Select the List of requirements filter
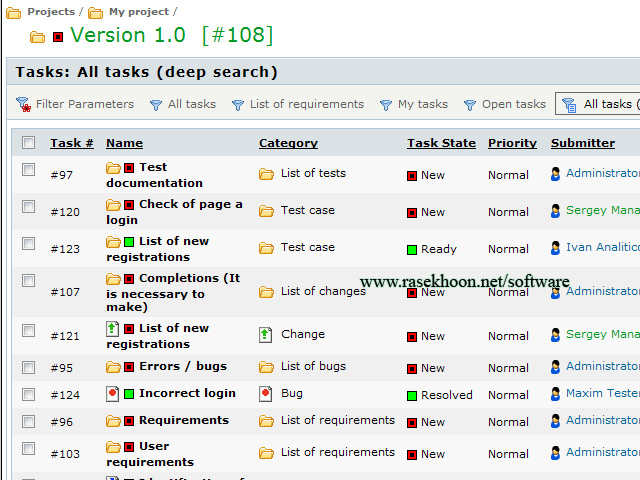Viewport: 640px width, 480px height. pos(307,104)
